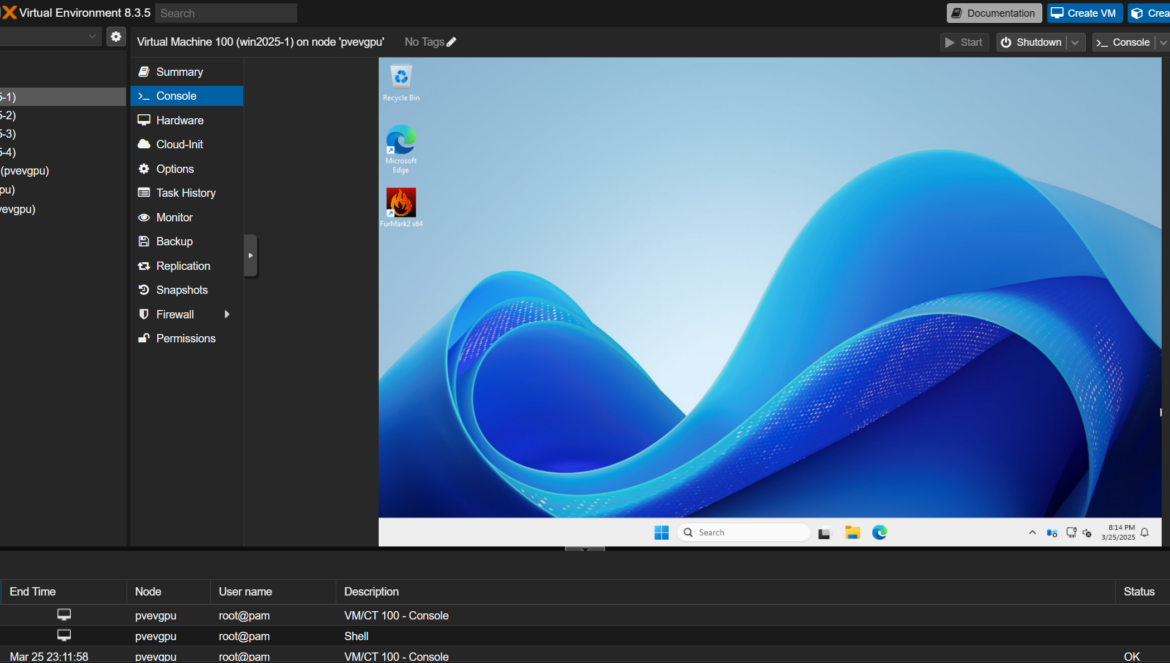Click the "No Tags" label
The width and height of the screenshot is (1170, 663).
424,43
